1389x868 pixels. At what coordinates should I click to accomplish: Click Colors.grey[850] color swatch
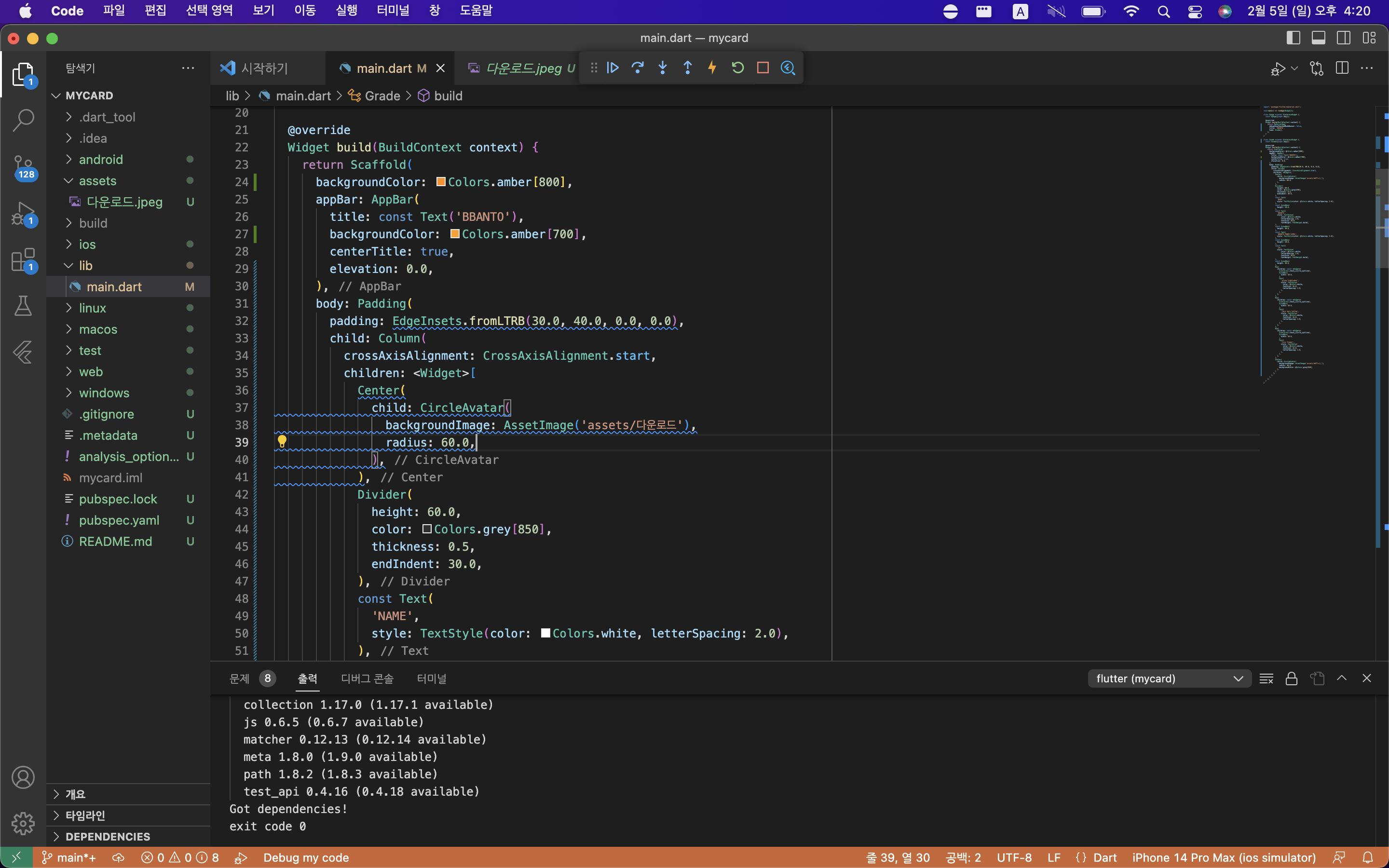pyautogui.click(x=427, y=529)
